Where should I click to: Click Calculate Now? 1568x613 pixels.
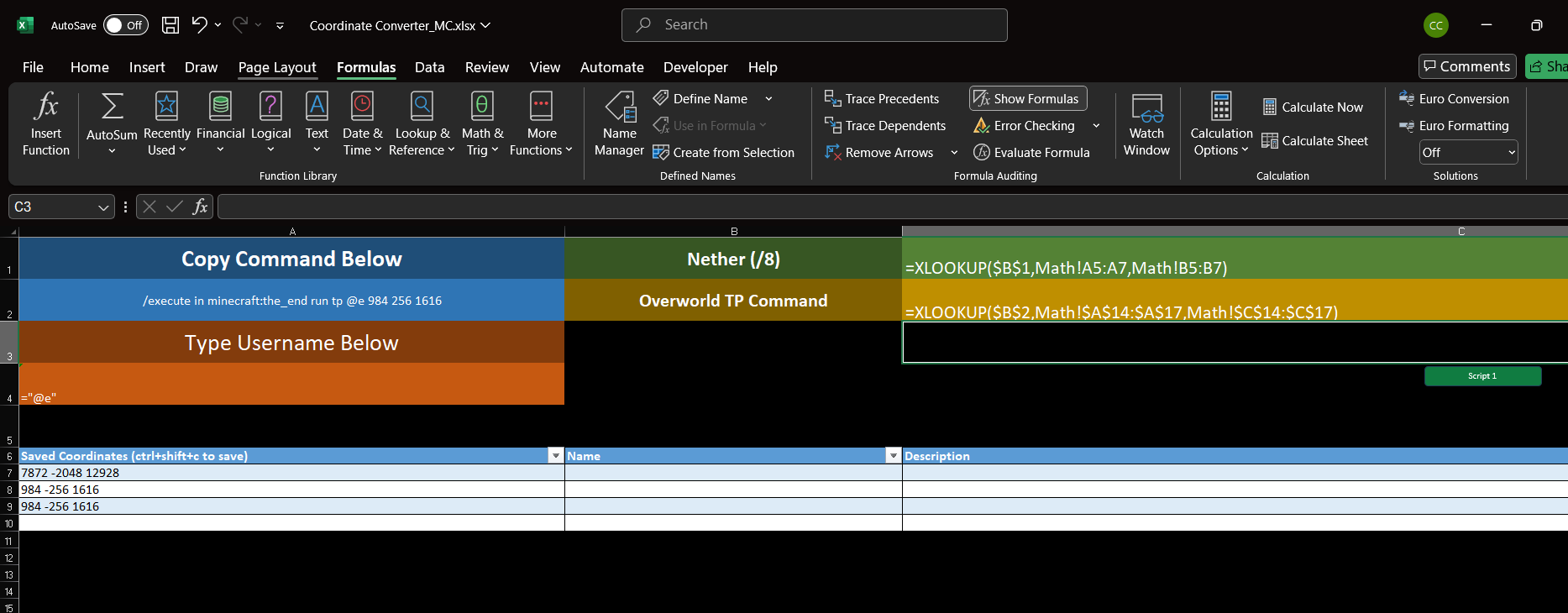tap(1313, 107)
